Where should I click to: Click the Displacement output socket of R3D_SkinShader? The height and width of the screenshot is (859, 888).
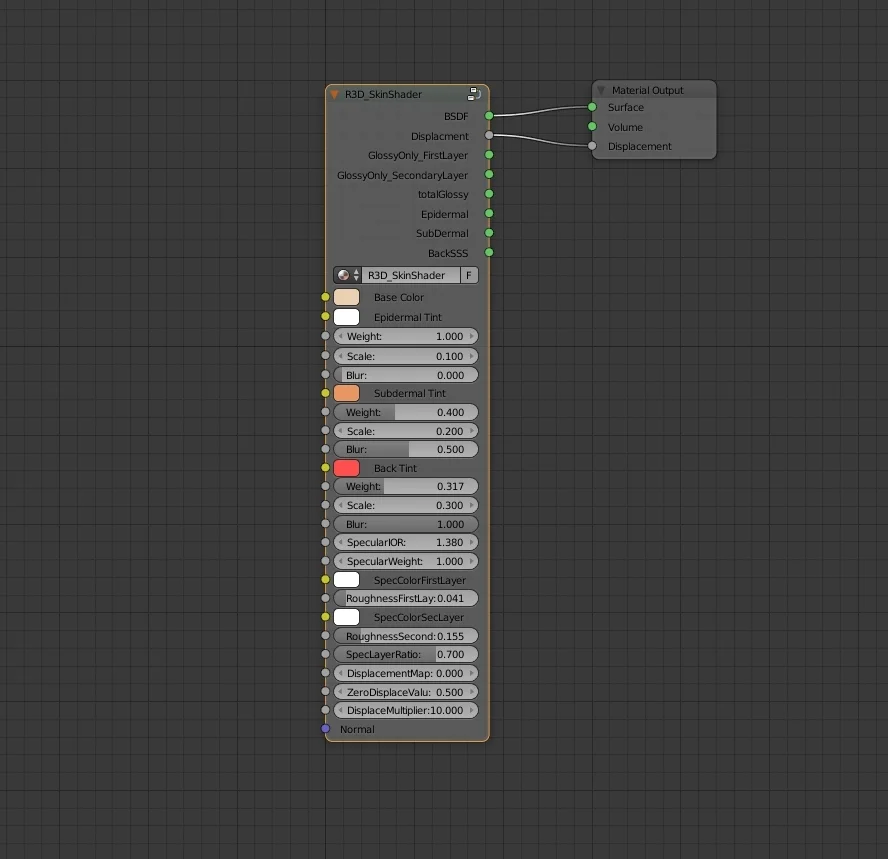coord(488,135)
